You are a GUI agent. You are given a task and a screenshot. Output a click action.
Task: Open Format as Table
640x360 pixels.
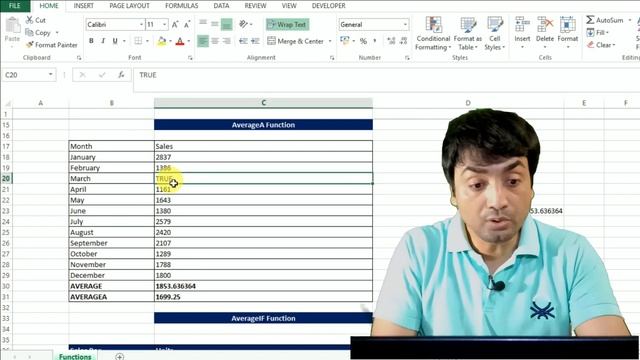[468, 33]
